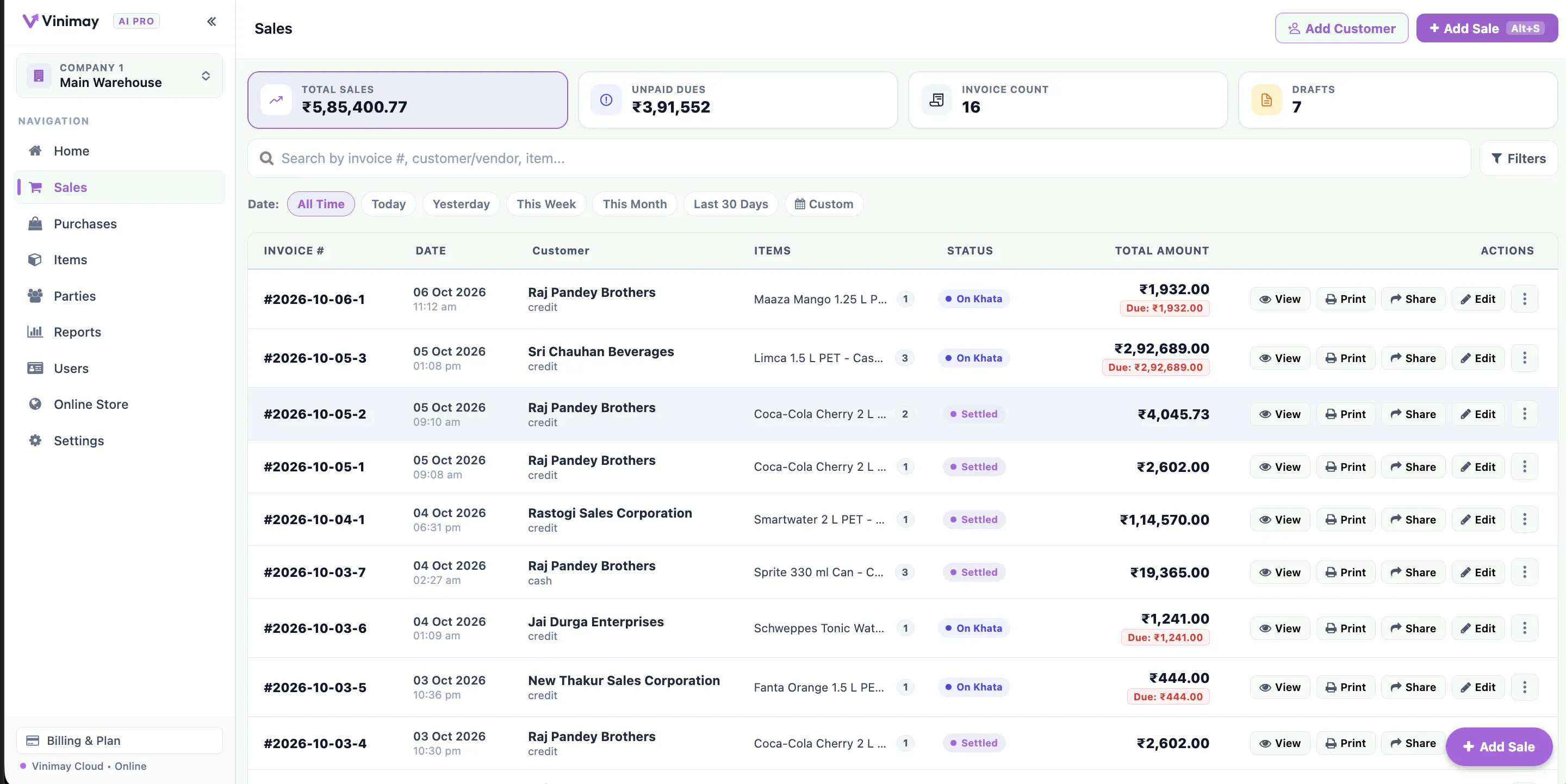Screen dimensions: 1566x784
Task: Open more options for invoice #2026-10-04-1
Action: (x=1524, y=520)
